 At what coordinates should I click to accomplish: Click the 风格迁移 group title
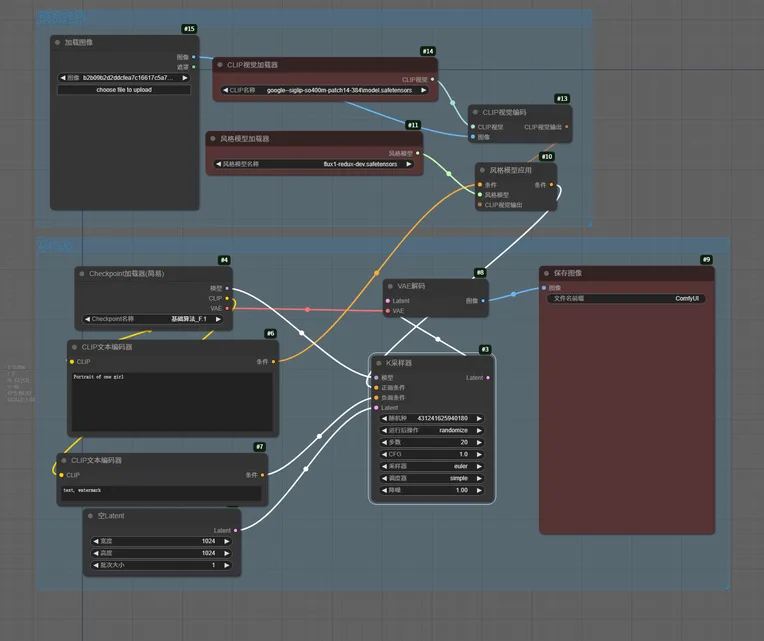[62, 17]
